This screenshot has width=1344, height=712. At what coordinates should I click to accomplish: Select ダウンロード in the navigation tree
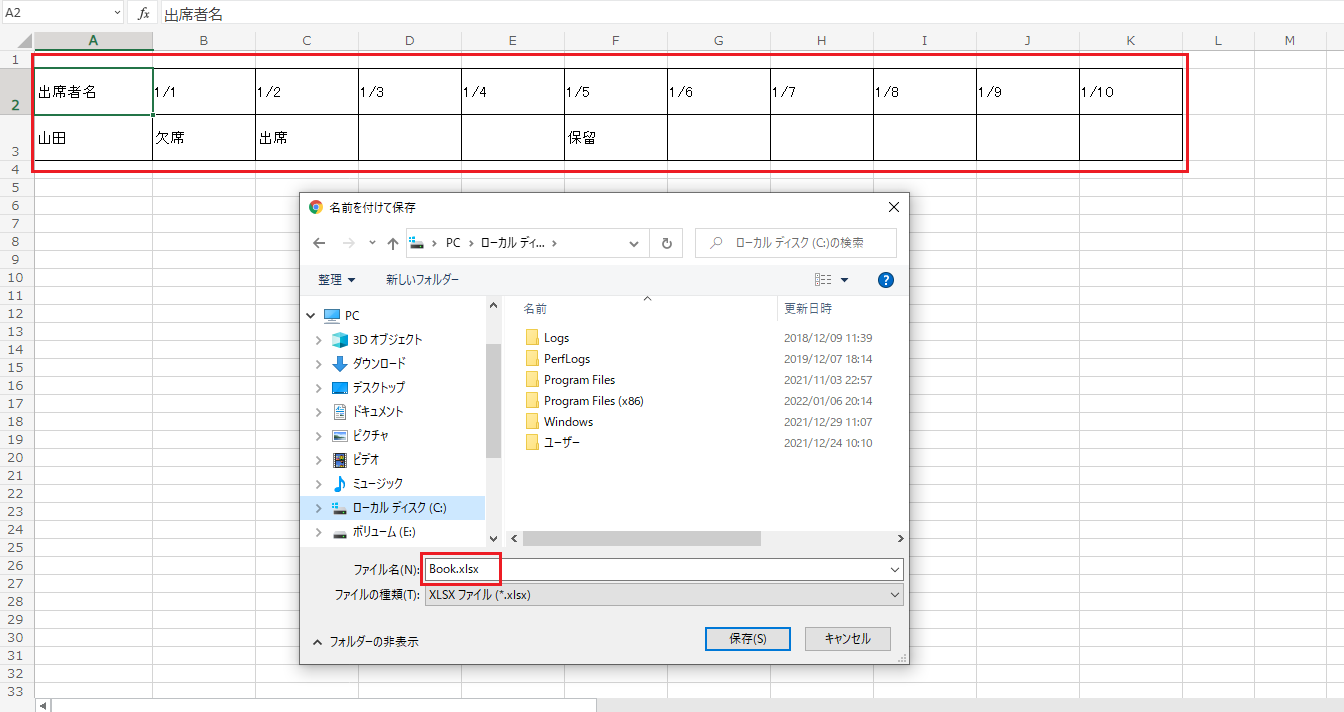click(379, 364)
